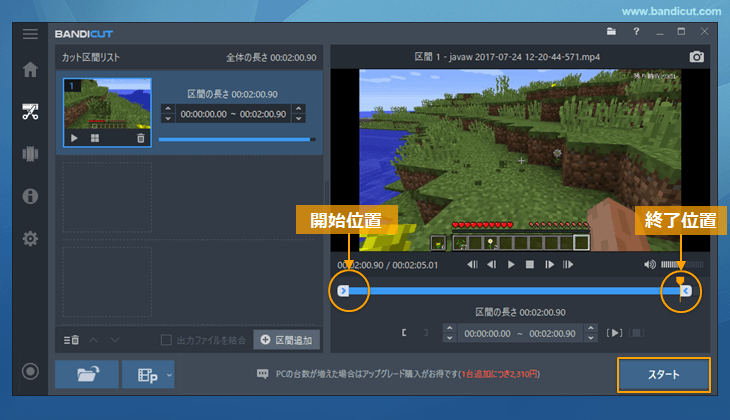Increase the end time below the timeline

(x=591, y=328)
